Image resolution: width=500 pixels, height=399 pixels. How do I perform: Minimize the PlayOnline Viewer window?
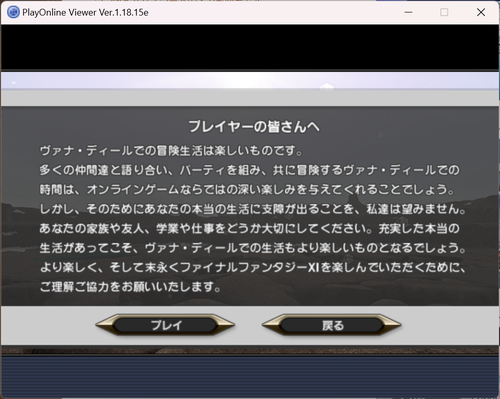click(408, 12)
